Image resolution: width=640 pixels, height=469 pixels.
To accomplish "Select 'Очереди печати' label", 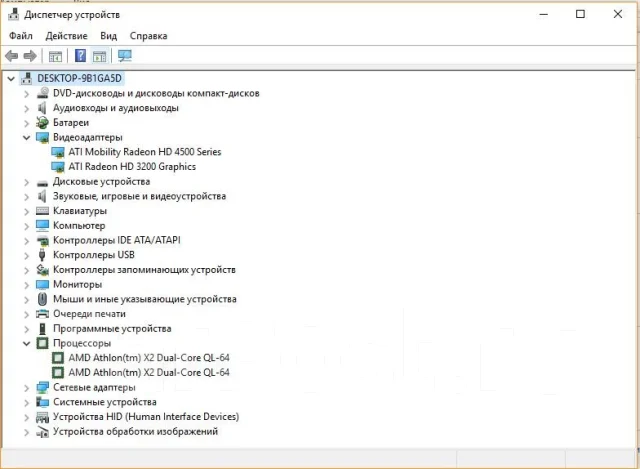I will click(89, 314).
